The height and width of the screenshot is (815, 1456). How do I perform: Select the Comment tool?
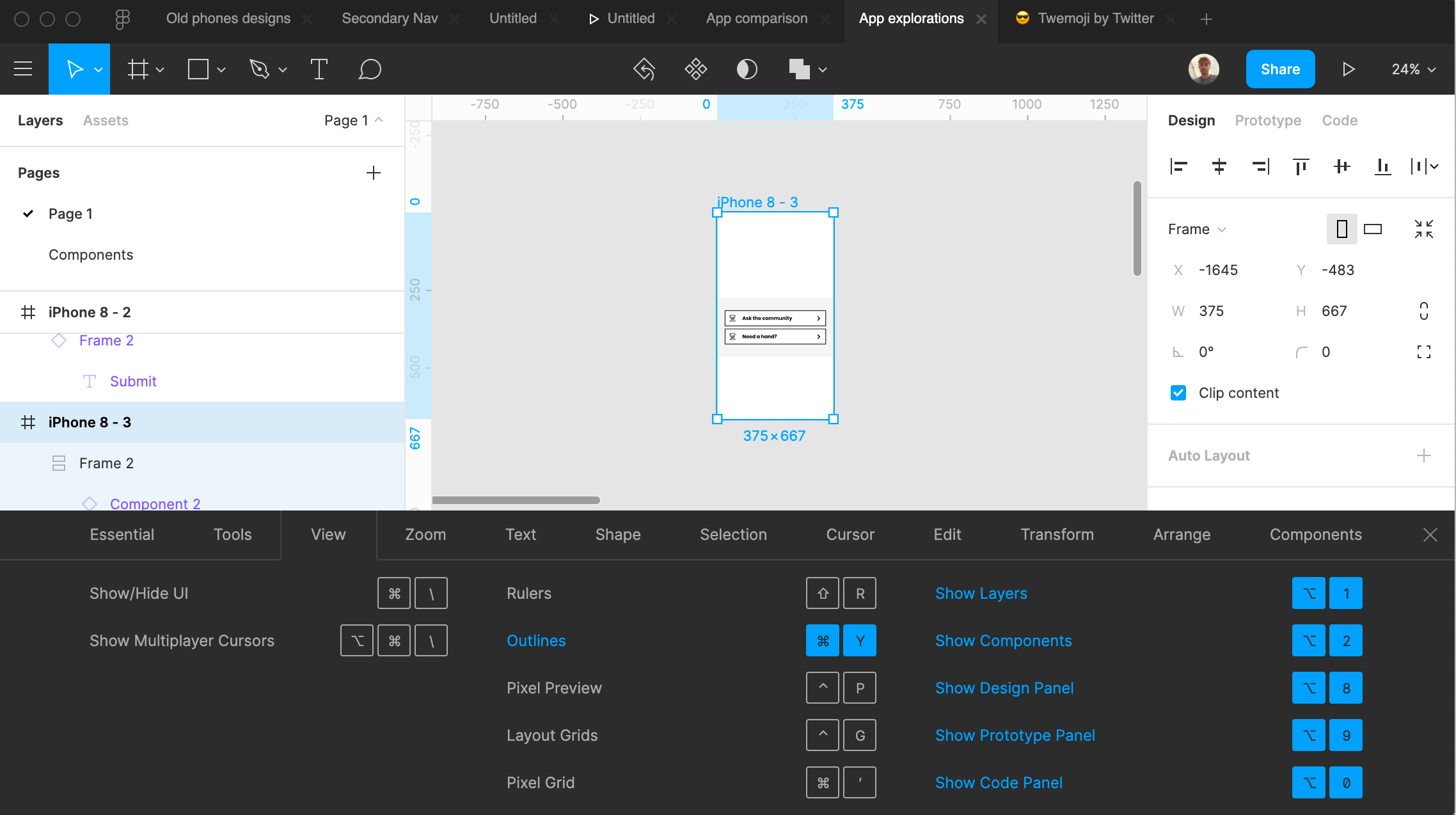370,69
